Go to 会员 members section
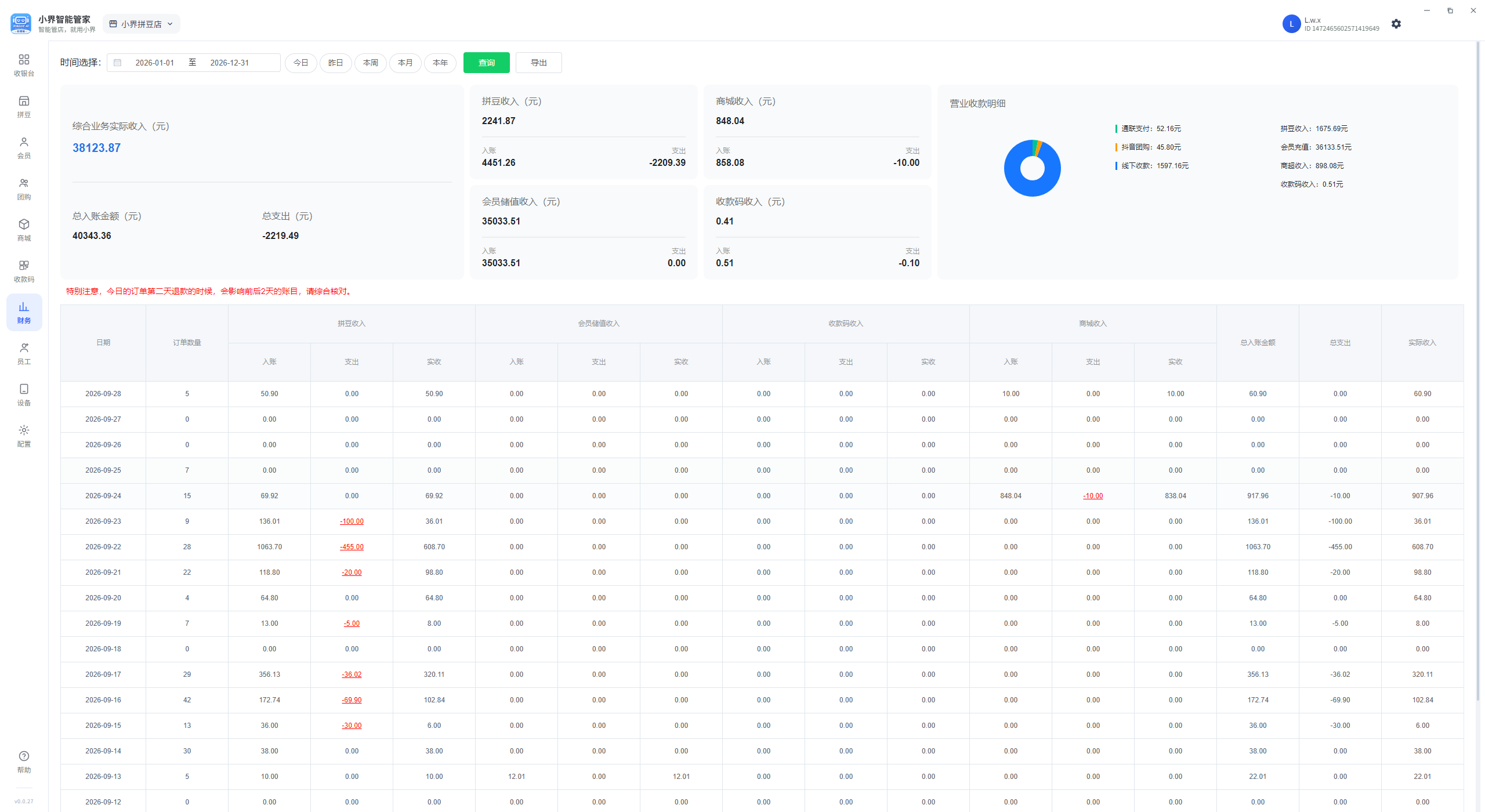This screenshot has height=812, width=1485. click(24, 148)
